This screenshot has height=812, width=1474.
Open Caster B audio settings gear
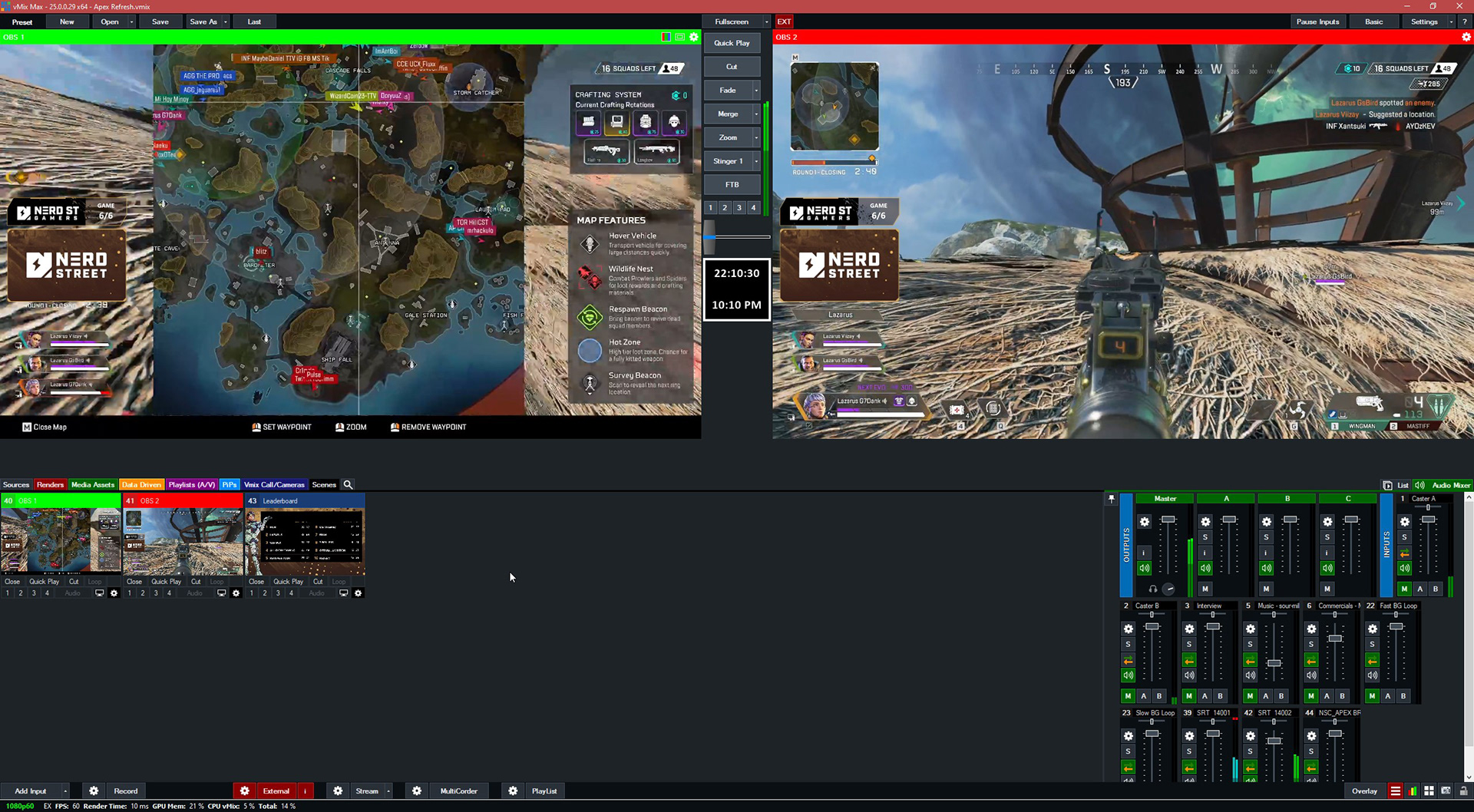[1129, 629]
